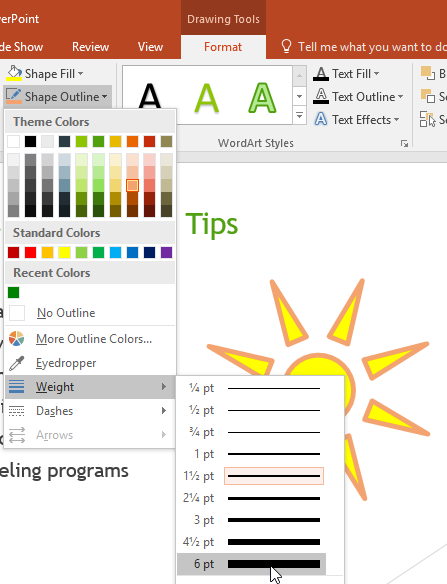447x584 pixels.
Task: Expand the Text Outline dropdown arrow
Action: [400, 97]
